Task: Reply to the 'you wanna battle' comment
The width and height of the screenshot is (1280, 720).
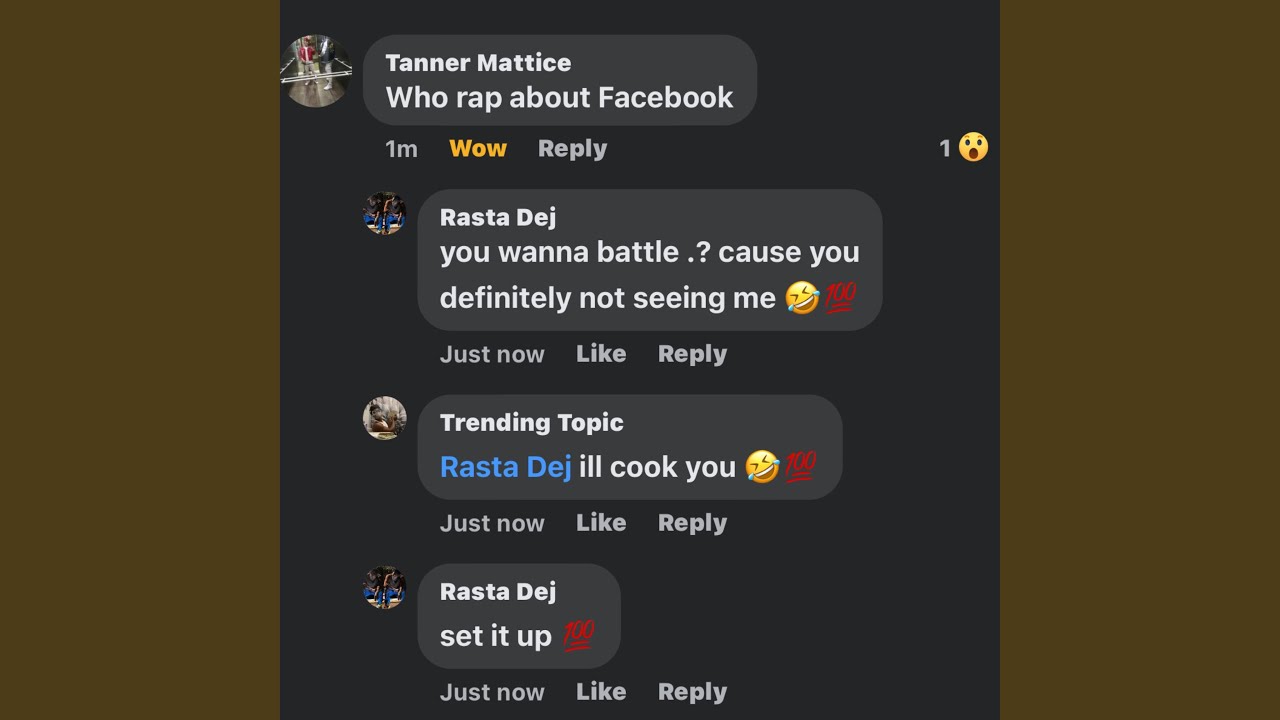Action: [692, 354]
